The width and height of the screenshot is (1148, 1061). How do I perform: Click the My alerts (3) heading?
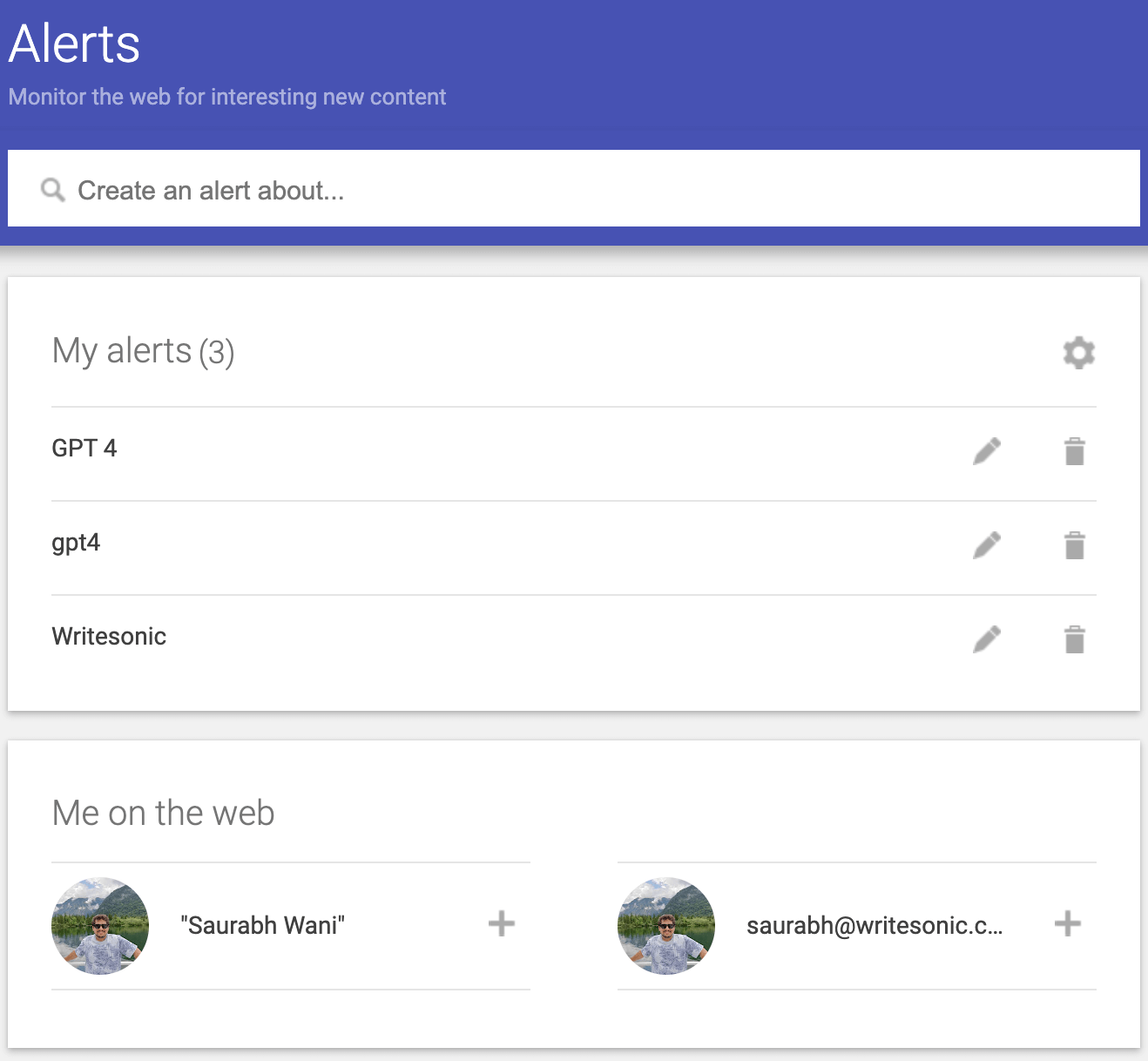144,351
